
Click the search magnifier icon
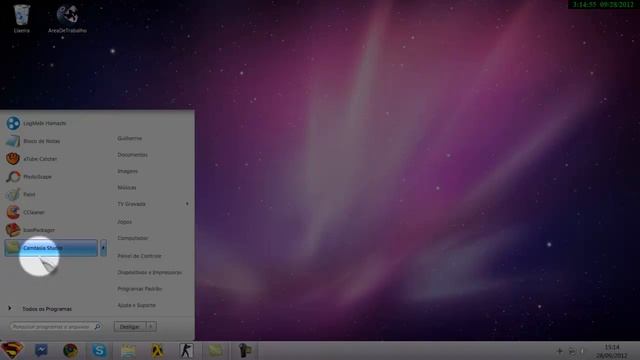98,327
